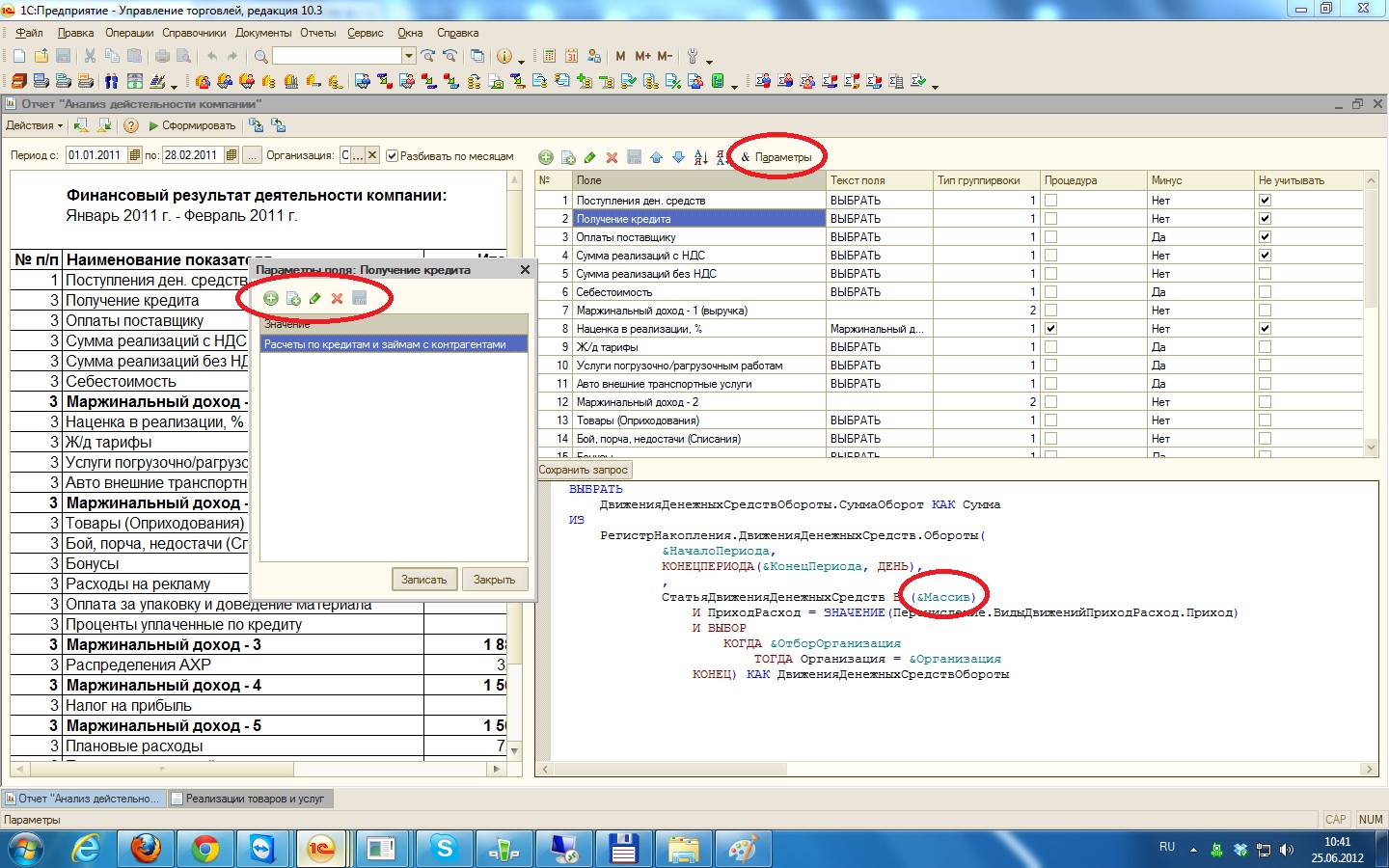1389x868 pixels.
Task: Open the Операции menu
Action: (x=129, y=33)
